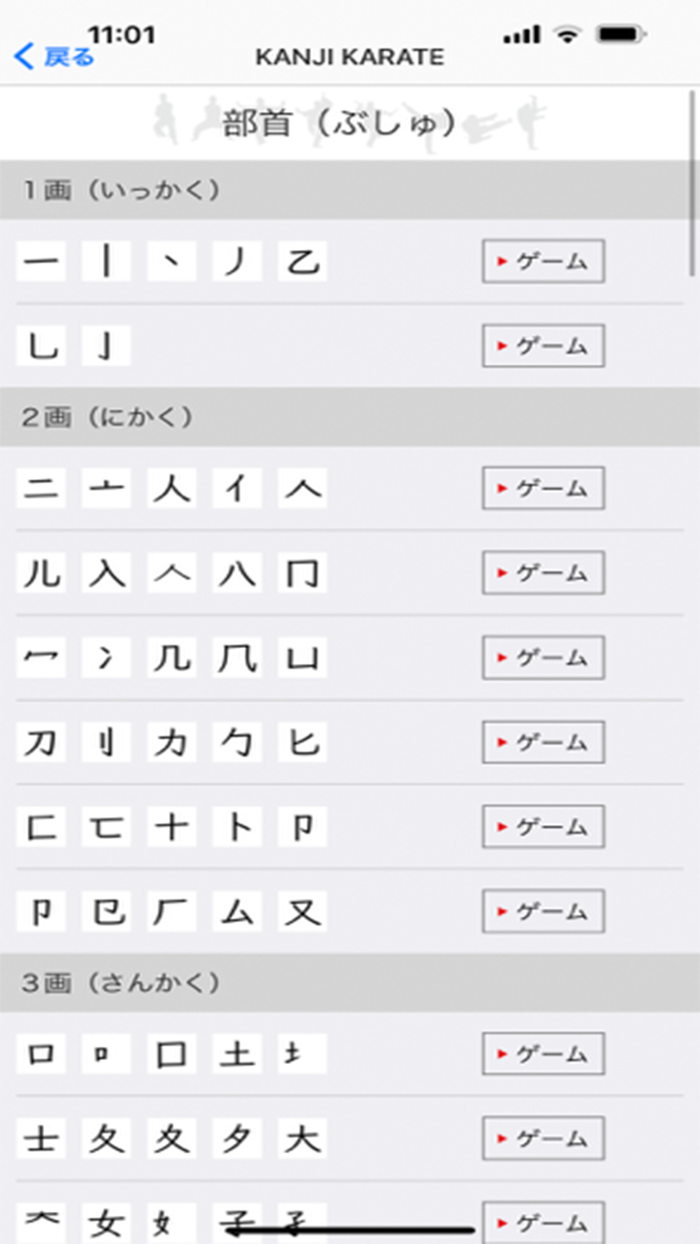
Task: Open the 刀 radical tile
Action: click(41, 742)
